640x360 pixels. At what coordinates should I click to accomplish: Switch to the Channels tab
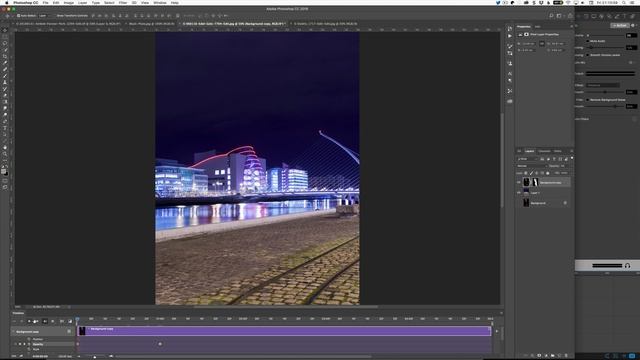point(544,151)
